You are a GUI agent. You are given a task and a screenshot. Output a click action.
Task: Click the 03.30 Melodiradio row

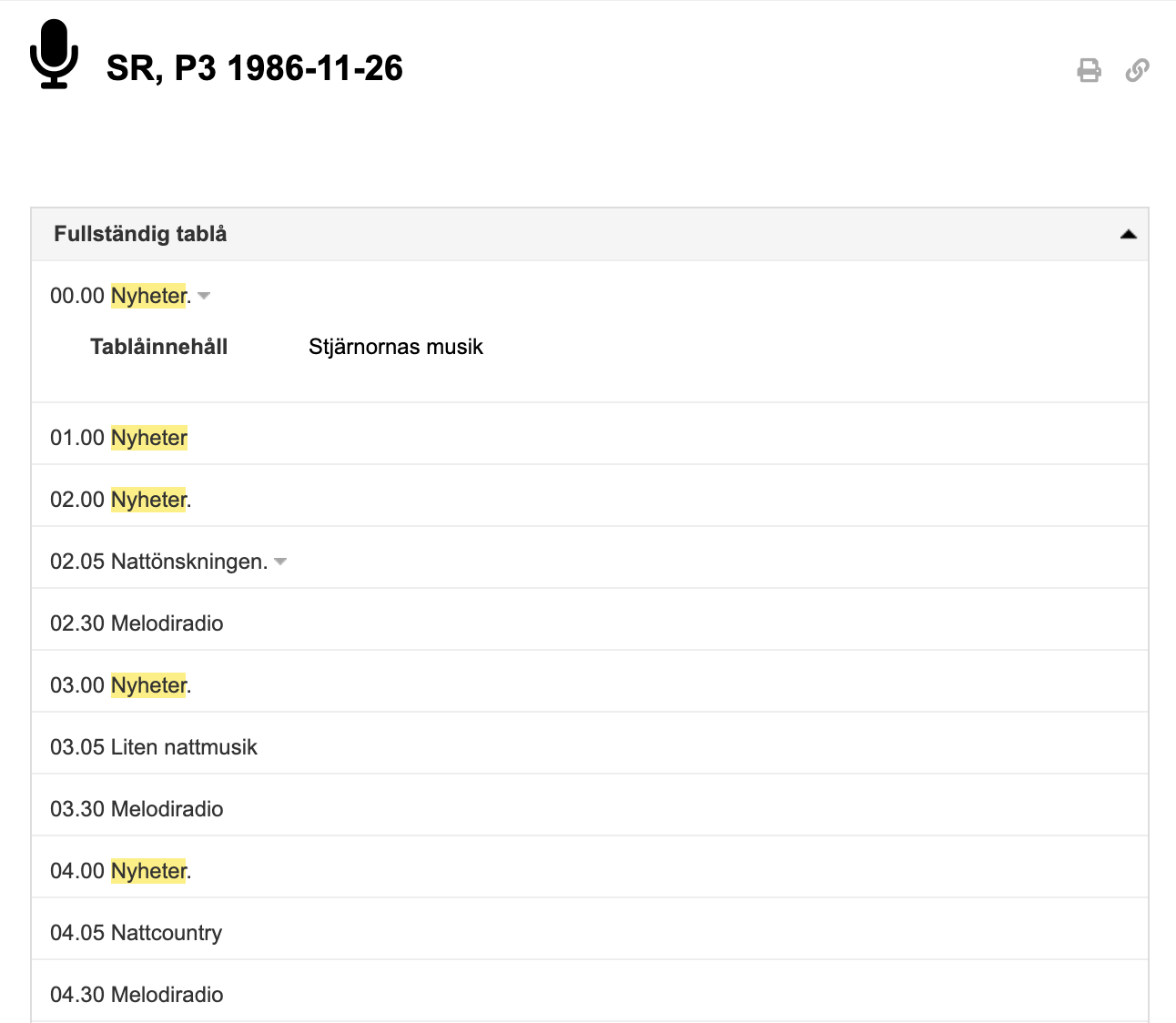[137, 809]
